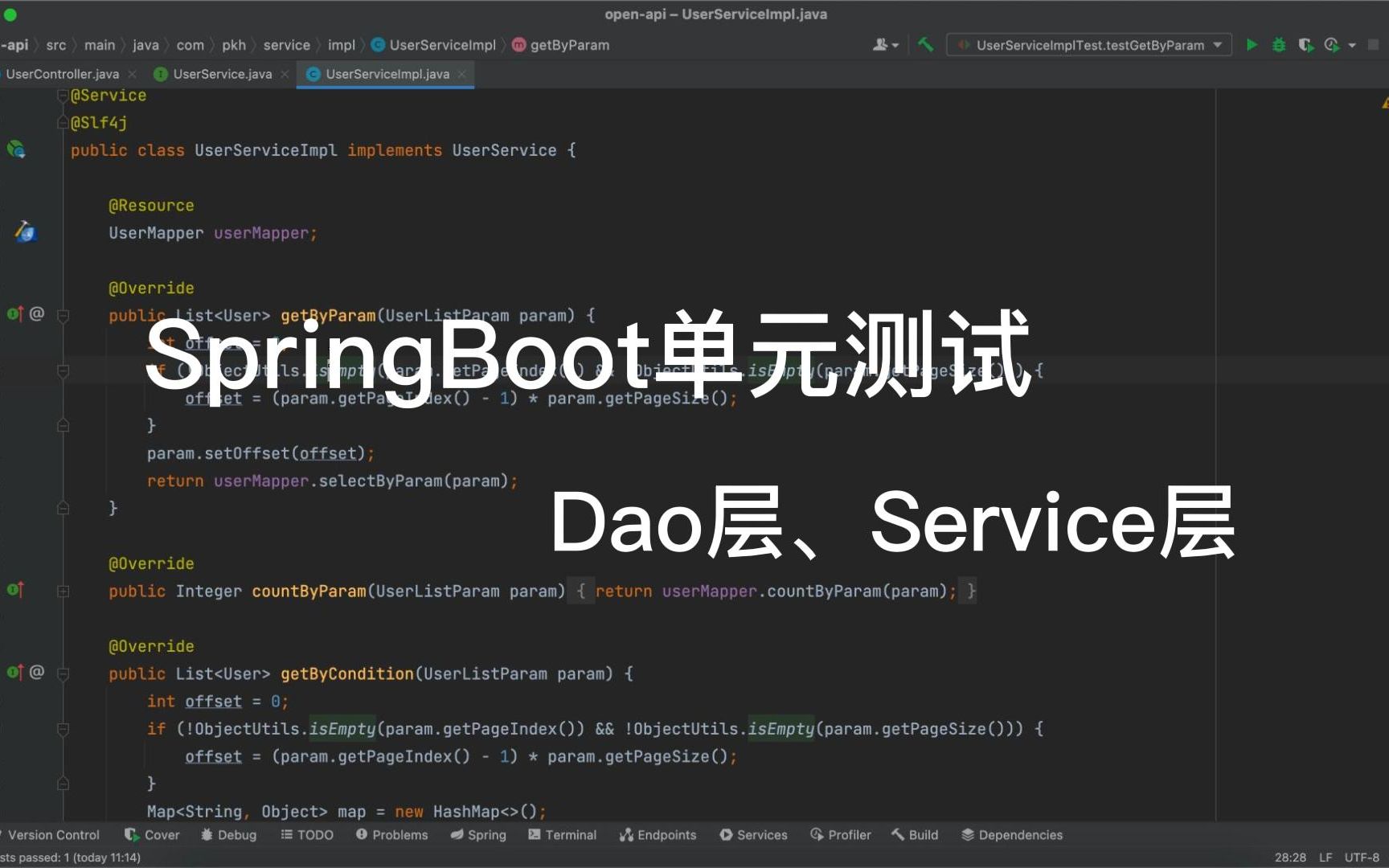Open the TODO tool window
Viewport: 1389px width, 868px height.
[306, 835]
